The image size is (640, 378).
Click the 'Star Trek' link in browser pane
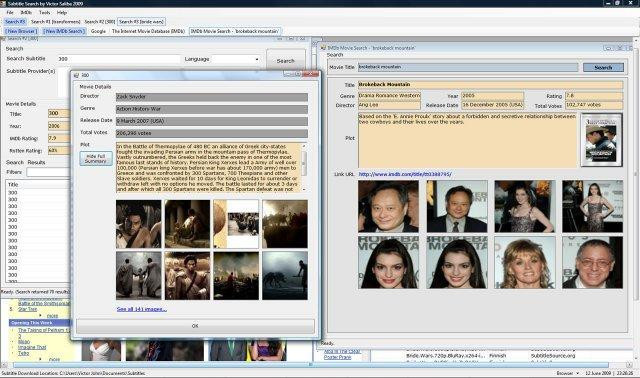[x=27, y=309]
